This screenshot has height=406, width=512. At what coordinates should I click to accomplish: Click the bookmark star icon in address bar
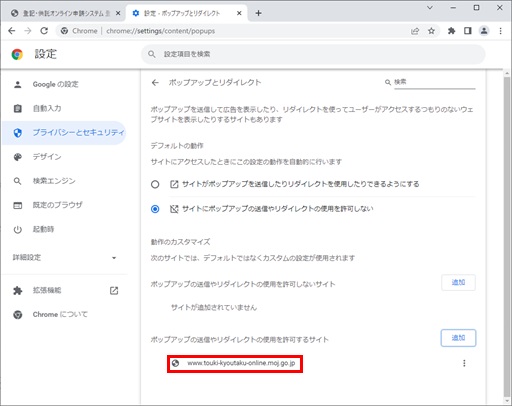tap(431, 31)
